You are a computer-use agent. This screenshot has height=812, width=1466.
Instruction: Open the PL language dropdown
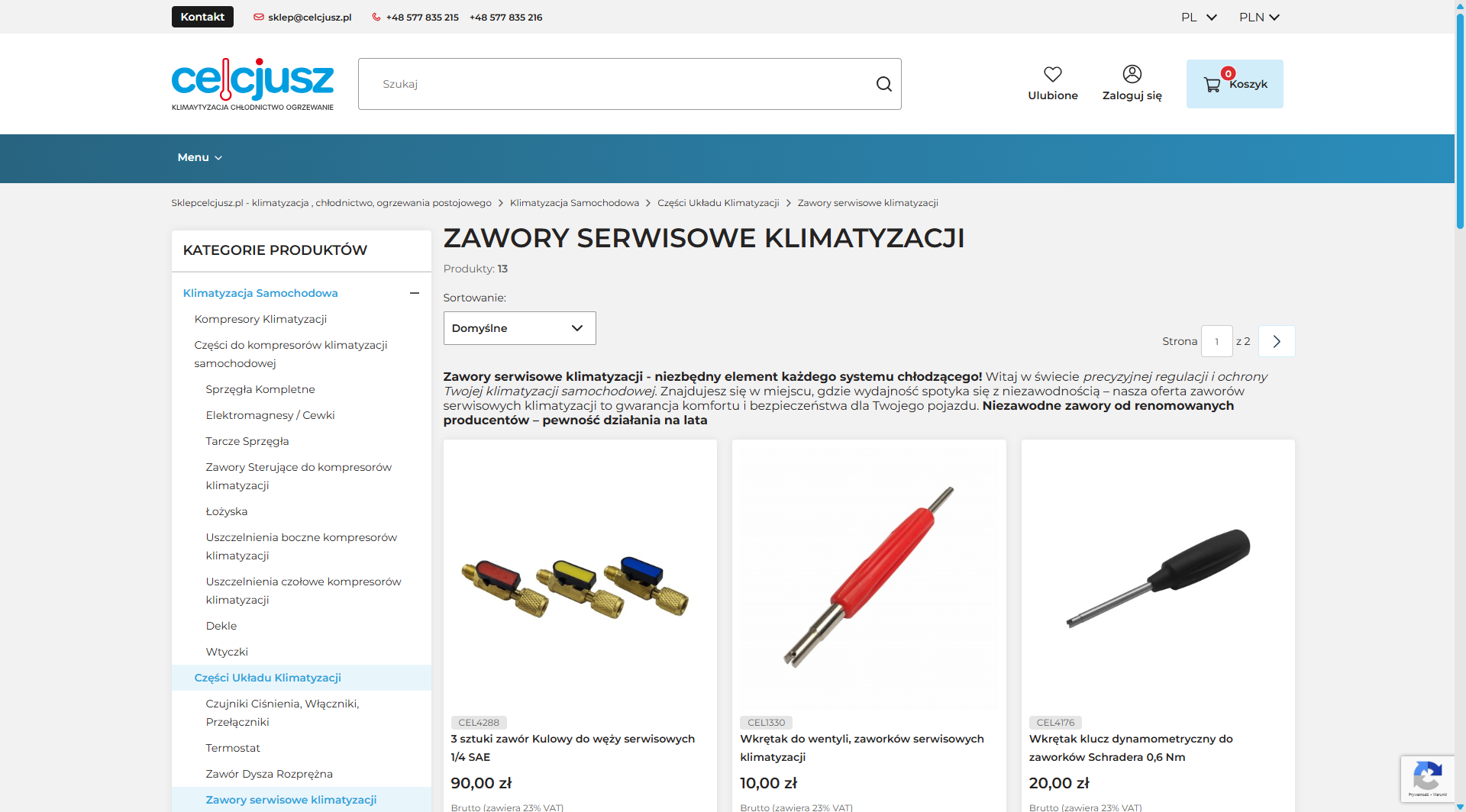tap(1198, 17)
